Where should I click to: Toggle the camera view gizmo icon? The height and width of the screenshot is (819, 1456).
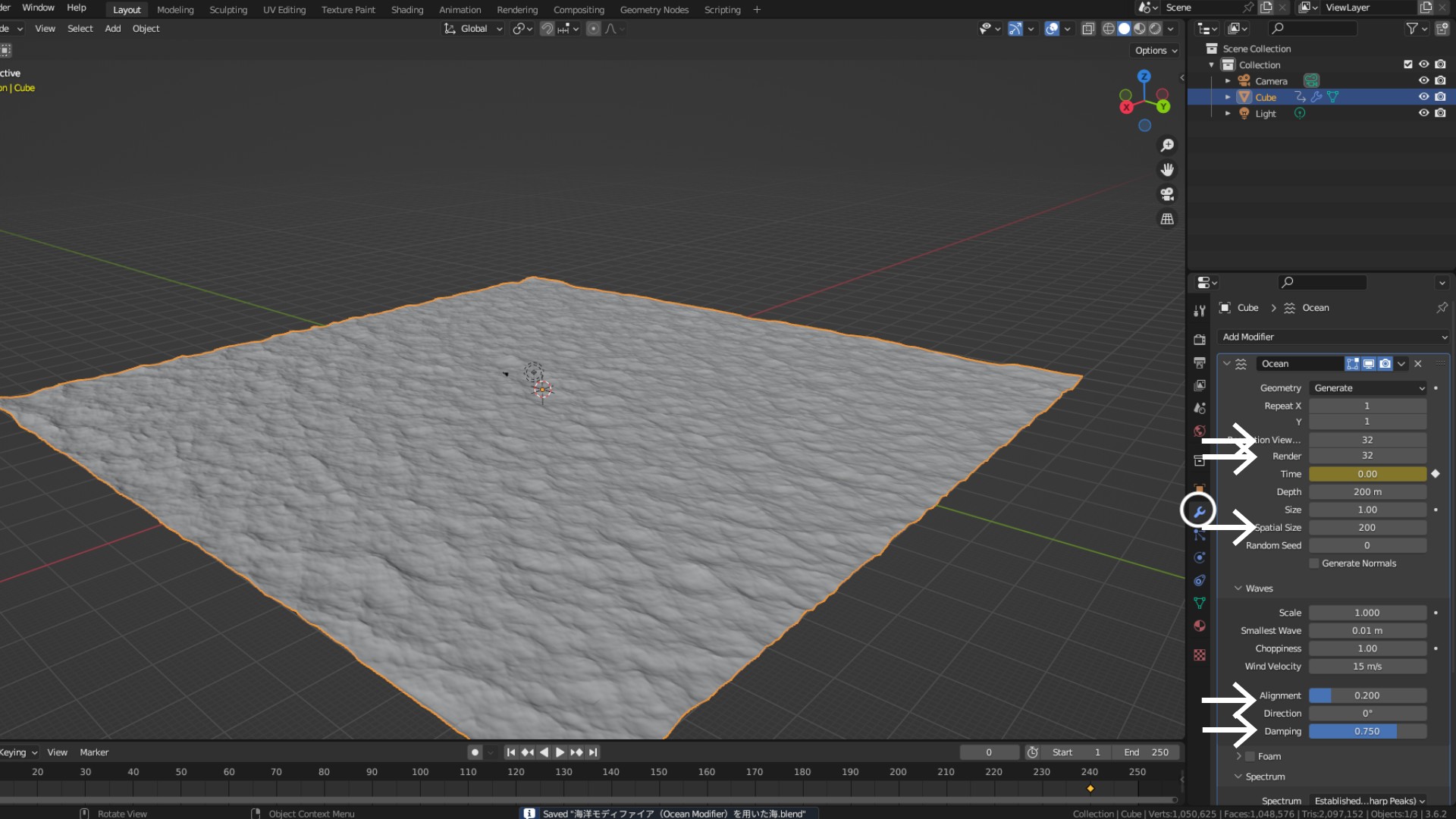click(x=1167, y=194)
